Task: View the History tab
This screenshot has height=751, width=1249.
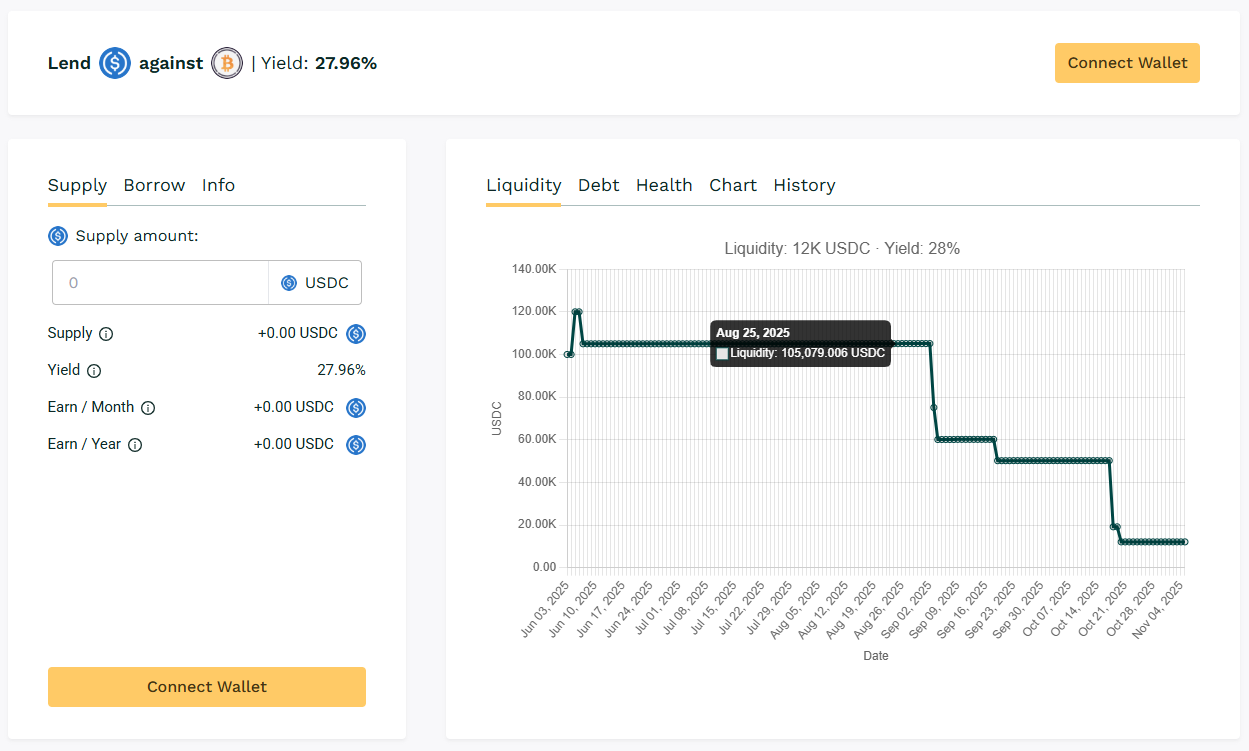Action: (x=804, y=185)
